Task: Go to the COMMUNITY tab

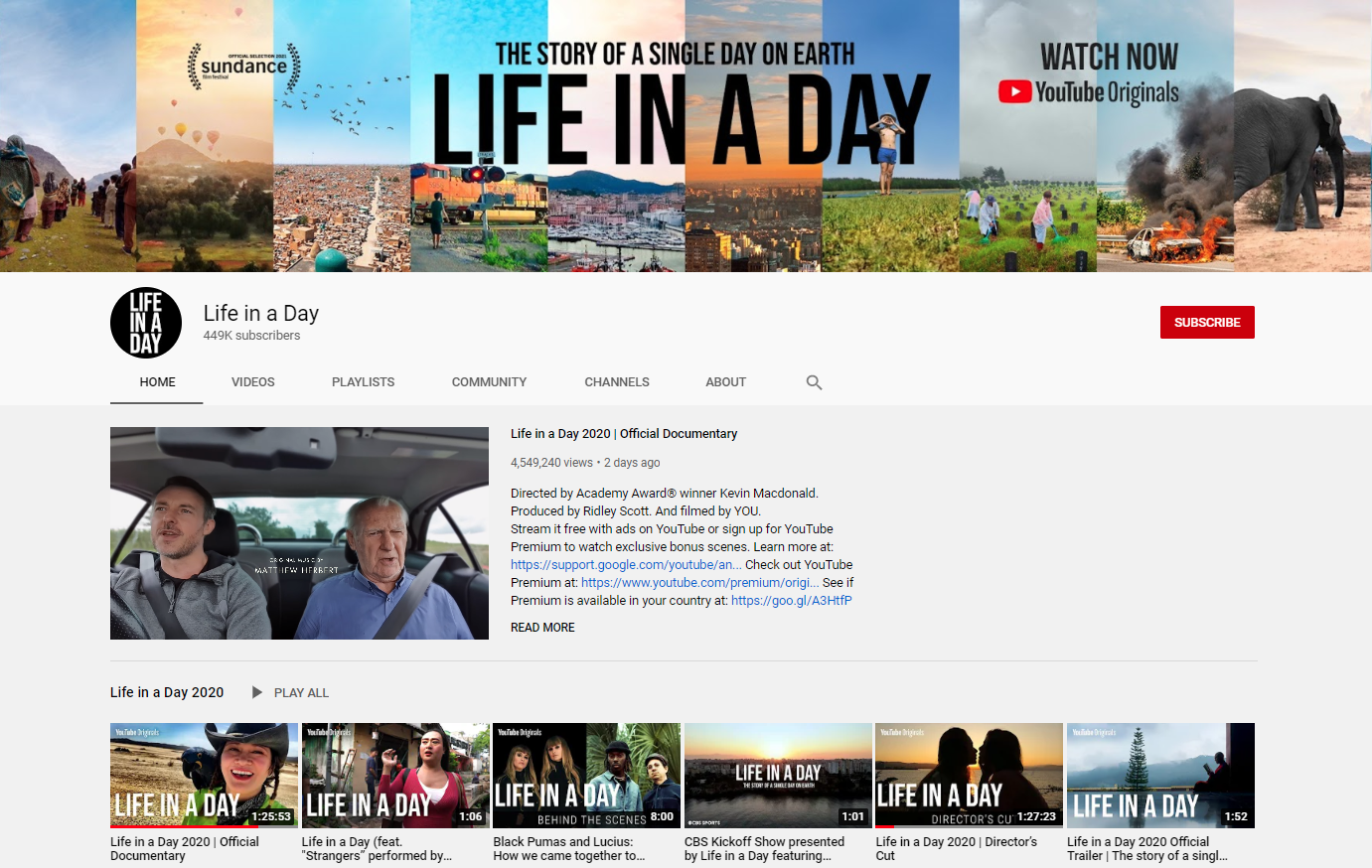Action: [489, 382]
